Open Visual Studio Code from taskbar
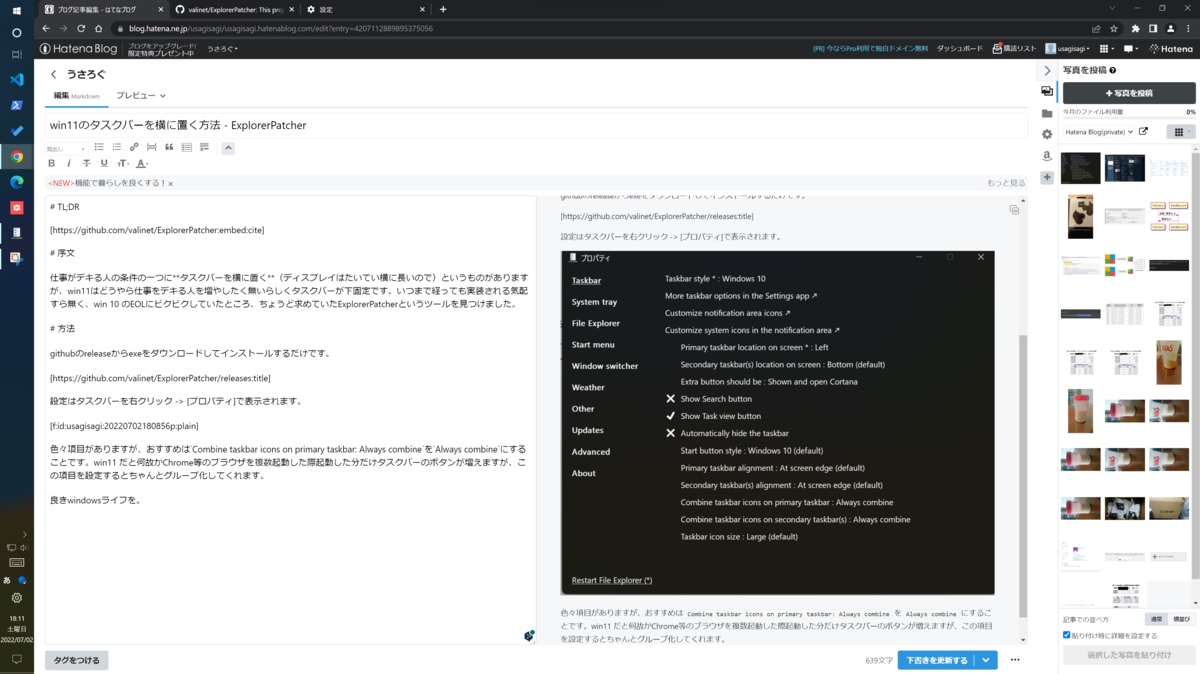This screenshot has width=1200, height=674. pyautogui.click(x=16, y=79)
